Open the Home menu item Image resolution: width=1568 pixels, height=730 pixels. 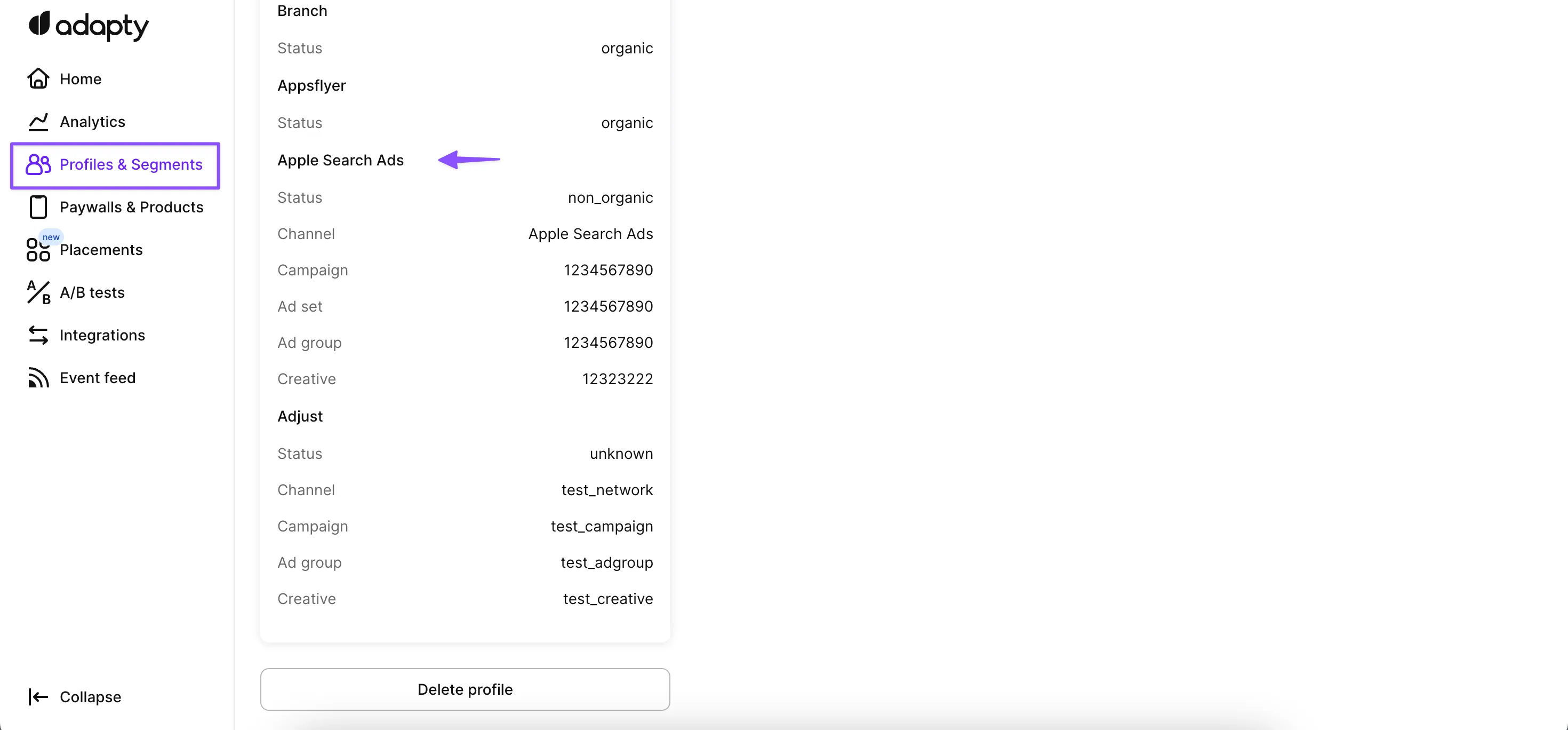[81, 79]
